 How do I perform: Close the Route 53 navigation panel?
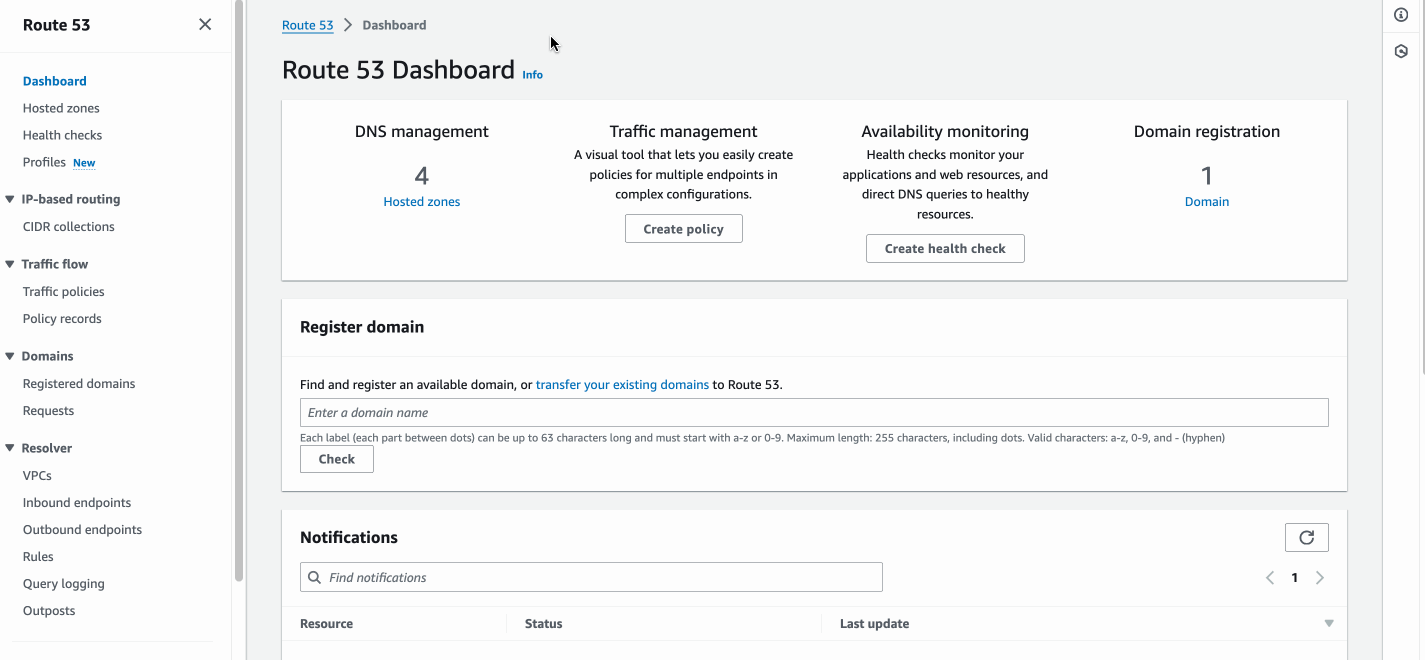pyautogui.click(x=205, y=24)
